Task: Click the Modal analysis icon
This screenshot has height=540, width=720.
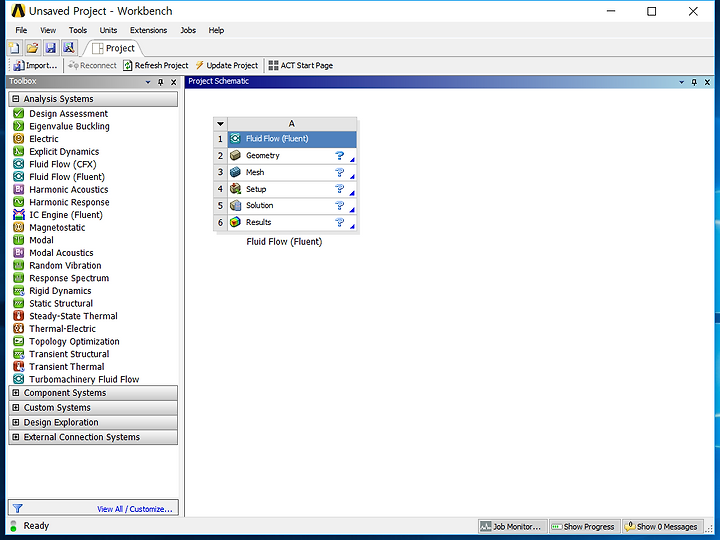Action: coord(18,240)
